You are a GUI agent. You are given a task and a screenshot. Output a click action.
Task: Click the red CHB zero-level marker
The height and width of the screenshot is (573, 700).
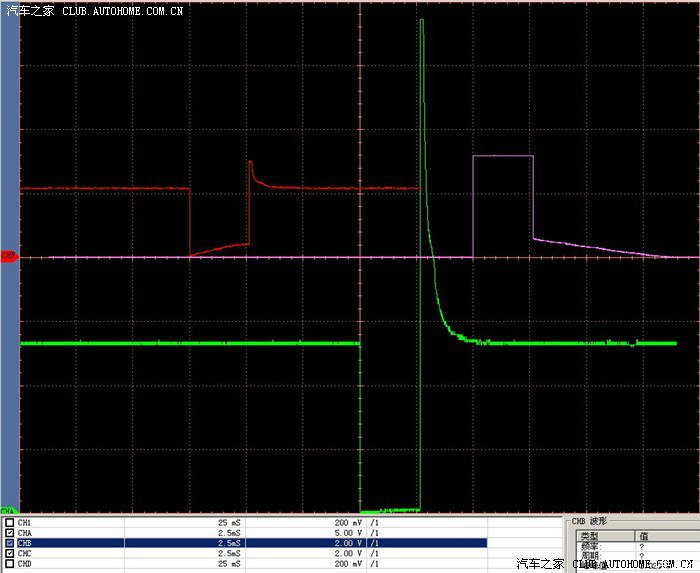tap(9, 256)
